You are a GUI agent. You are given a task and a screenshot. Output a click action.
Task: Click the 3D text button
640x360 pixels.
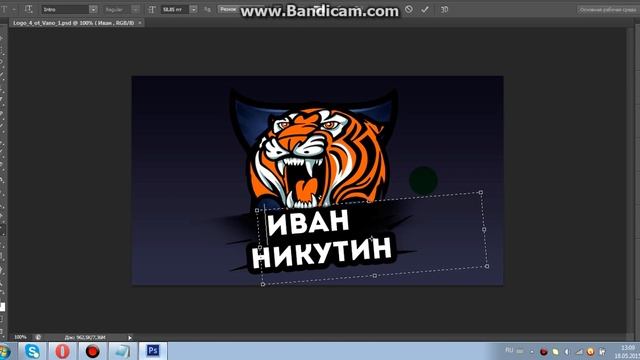click(x=444, y=9)
